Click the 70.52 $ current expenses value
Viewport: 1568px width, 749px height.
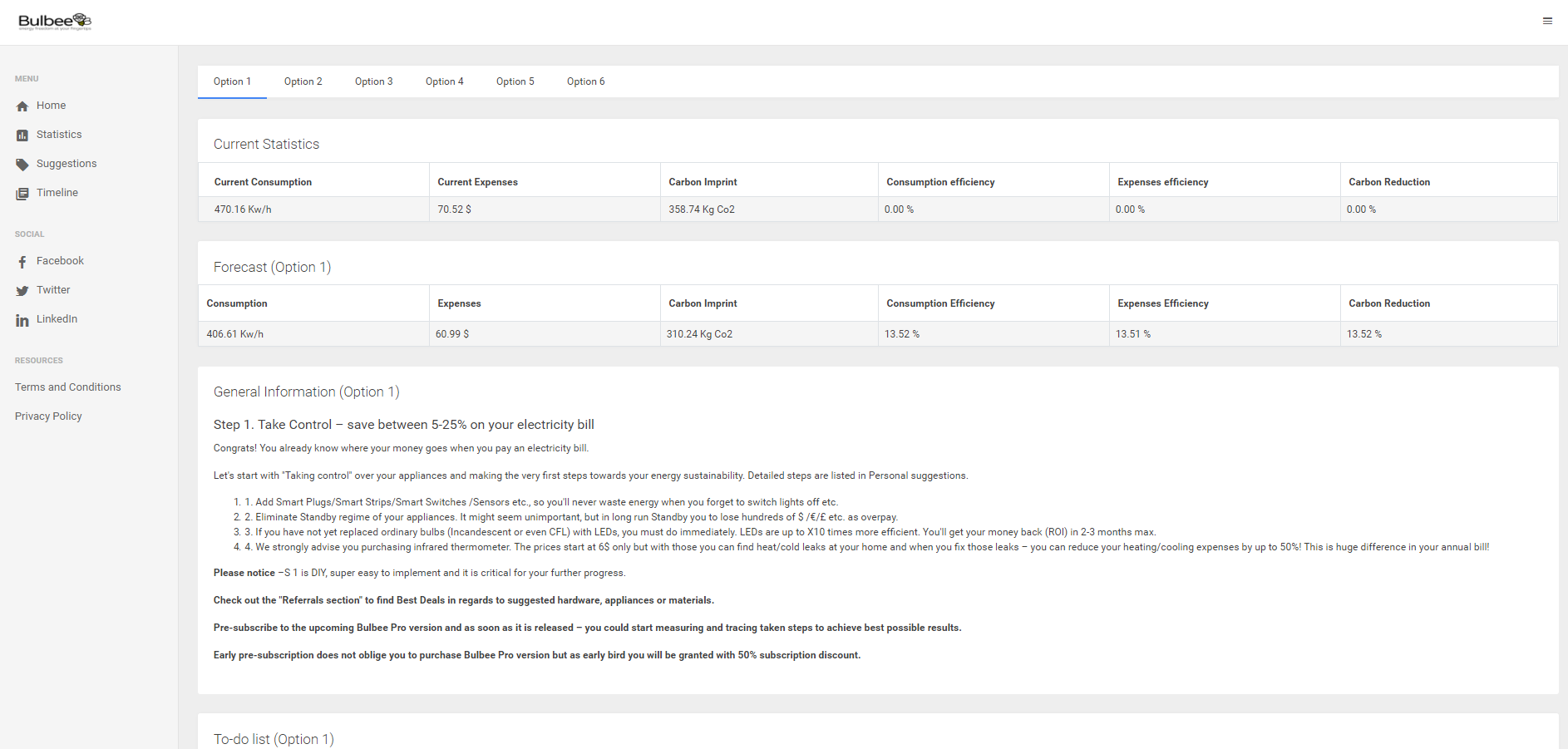pos(455,209)
